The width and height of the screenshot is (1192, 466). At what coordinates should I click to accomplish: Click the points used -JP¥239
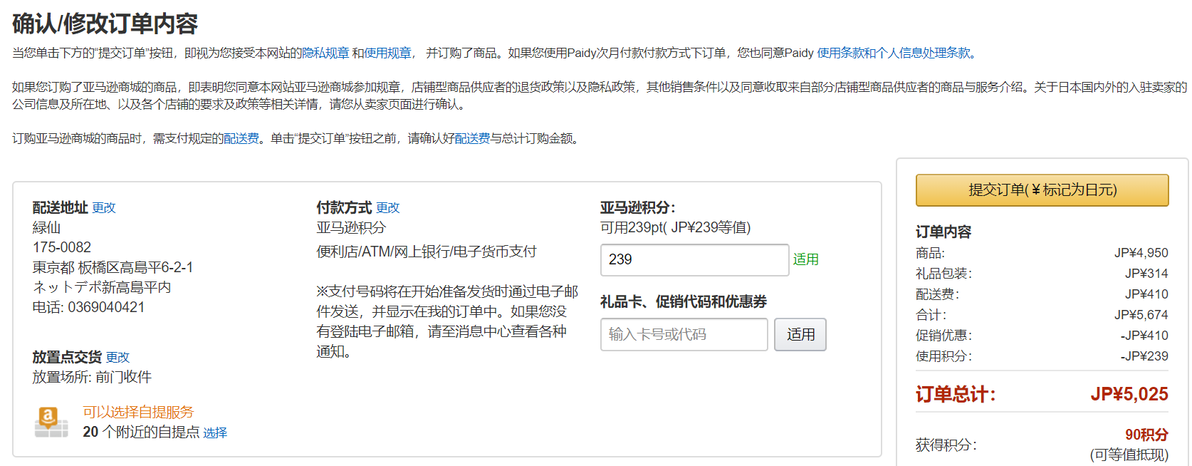[1144, 356]
